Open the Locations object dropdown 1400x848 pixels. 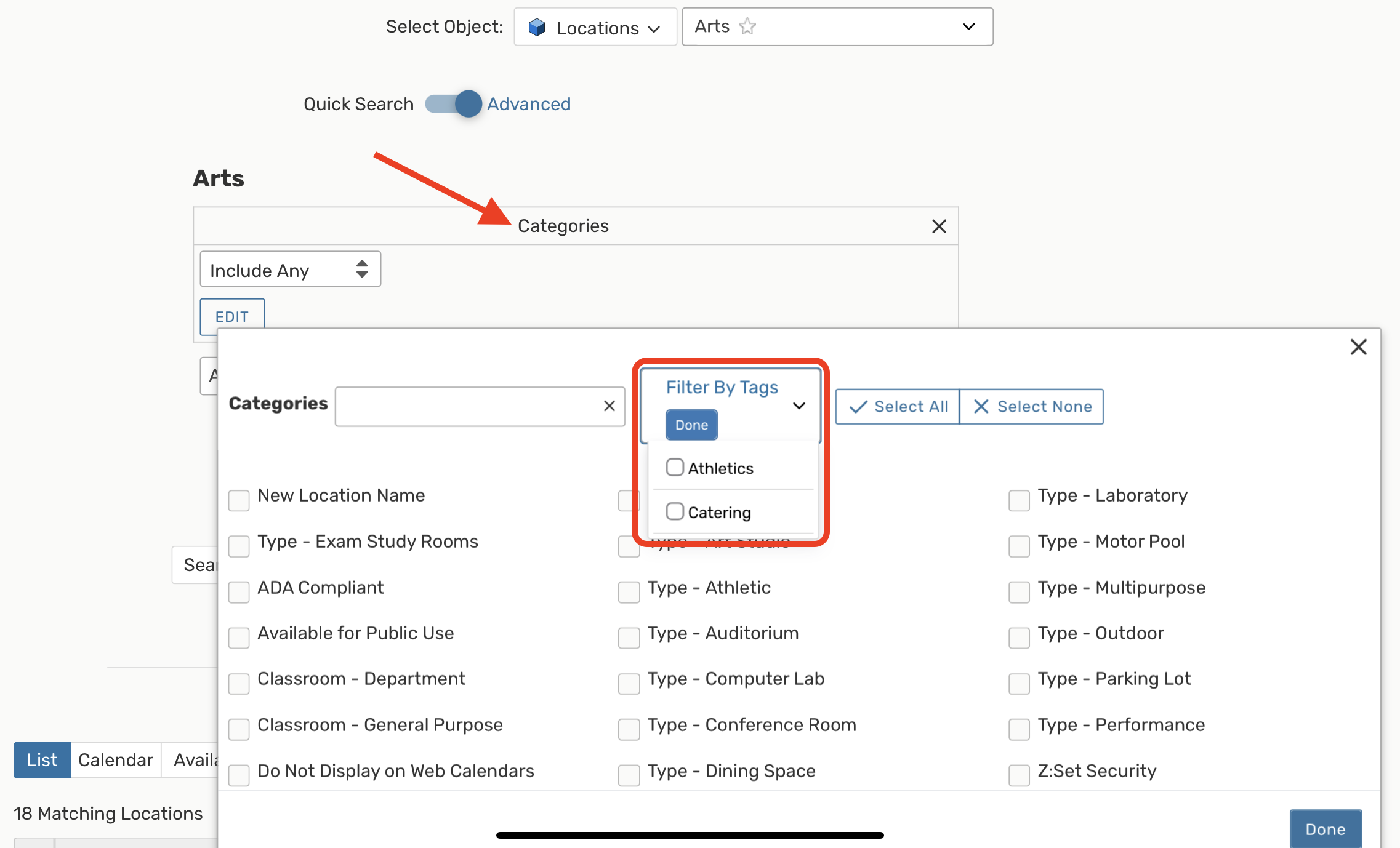595,28
